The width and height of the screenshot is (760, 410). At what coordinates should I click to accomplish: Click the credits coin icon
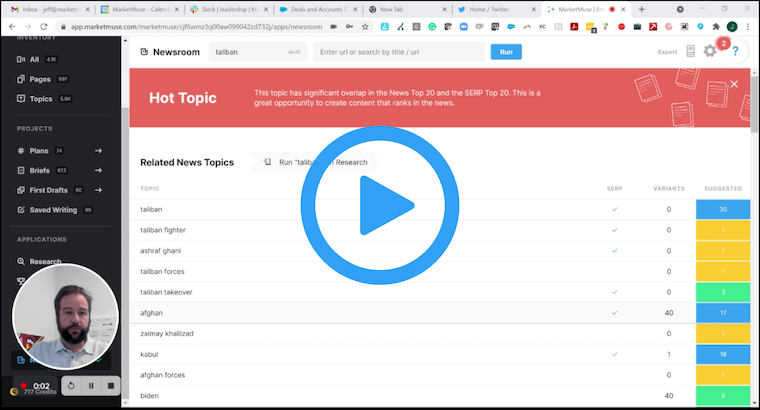coord(14,391)
